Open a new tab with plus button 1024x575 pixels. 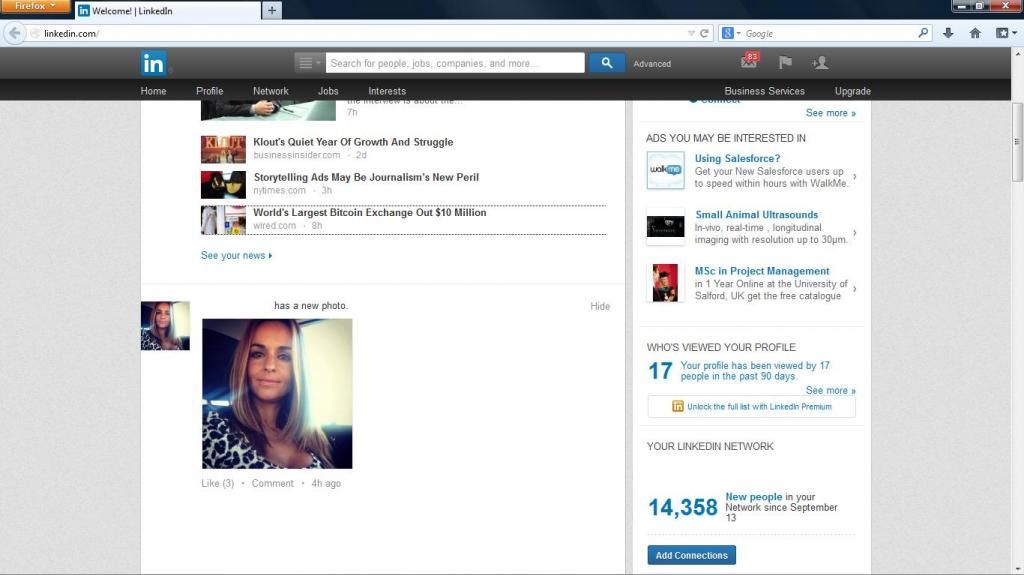click(272, 10)
